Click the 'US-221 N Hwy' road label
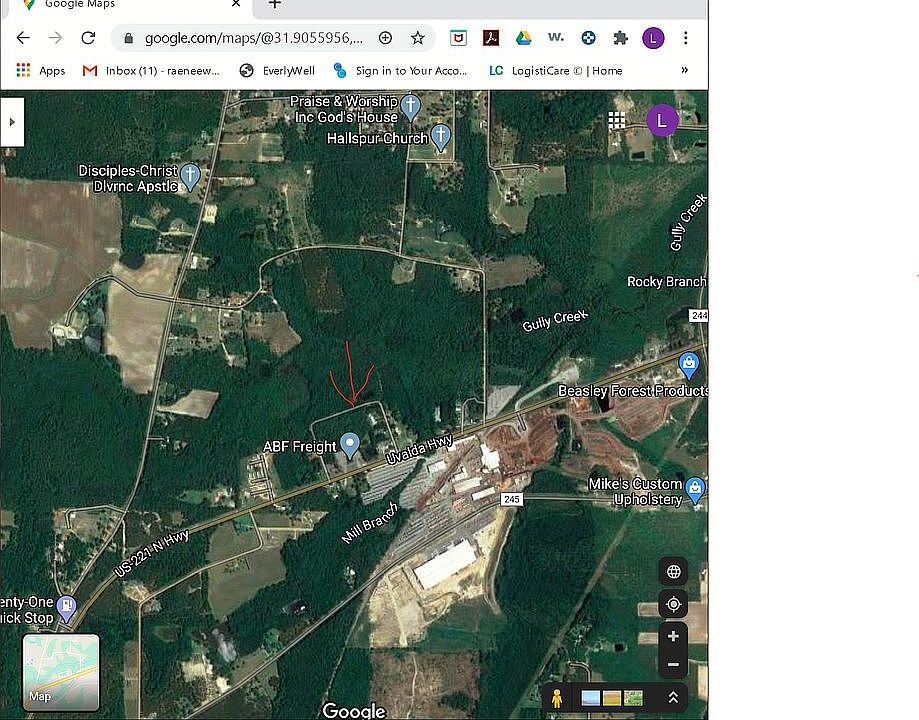Image resolution: width=919 pixels, height=720 pixels. click(x=152, y=553)
